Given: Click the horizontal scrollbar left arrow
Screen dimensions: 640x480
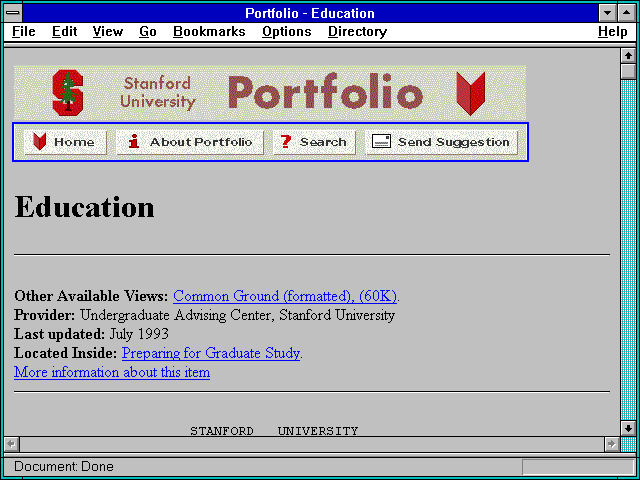Looking at the screenshot, I should pos(11,444).
